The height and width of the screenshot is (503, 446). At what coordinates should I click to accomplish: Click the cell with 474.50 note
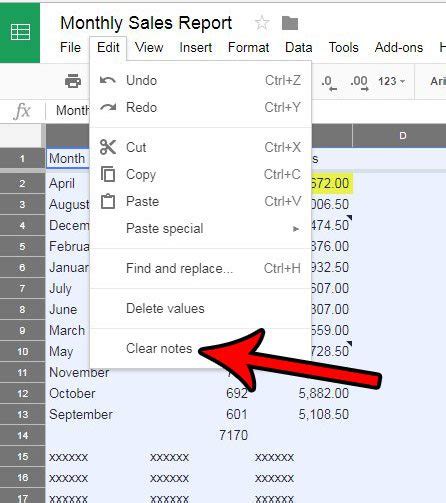tap(332, 226)
